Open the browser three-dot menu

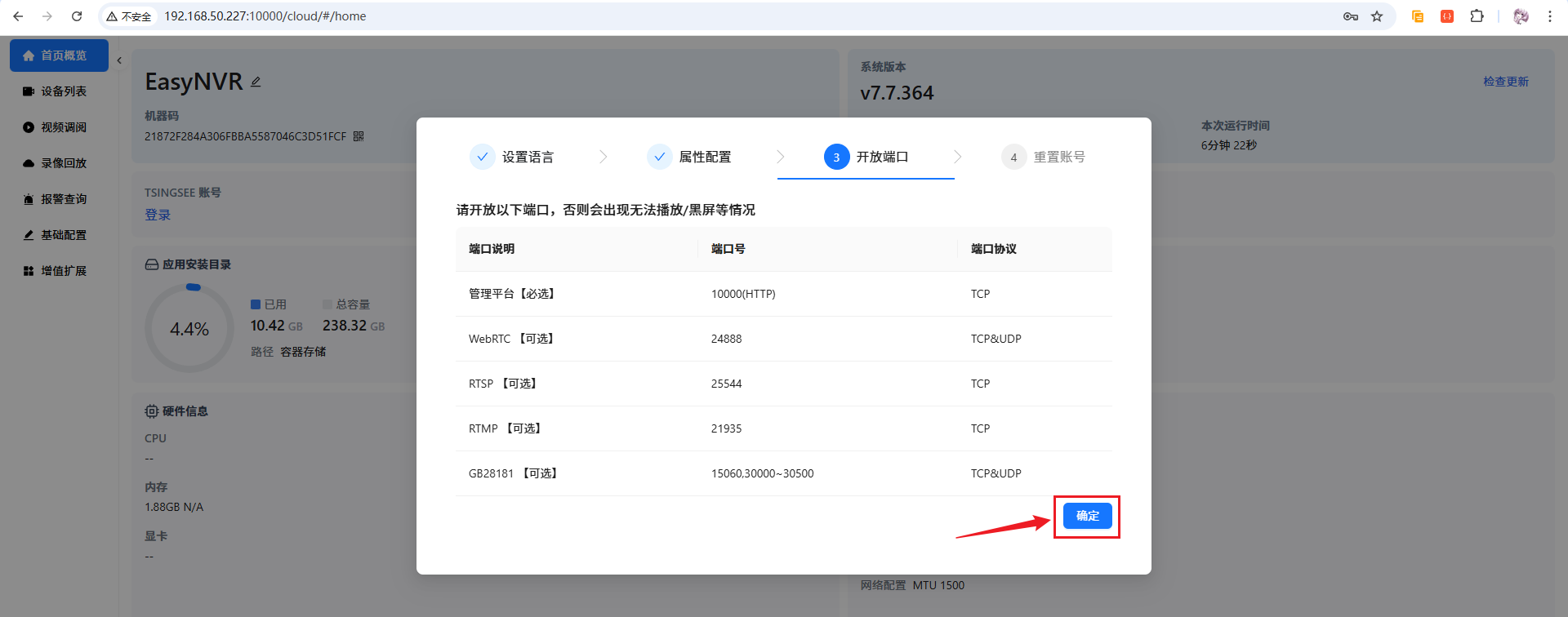(x=1549, y=16)
